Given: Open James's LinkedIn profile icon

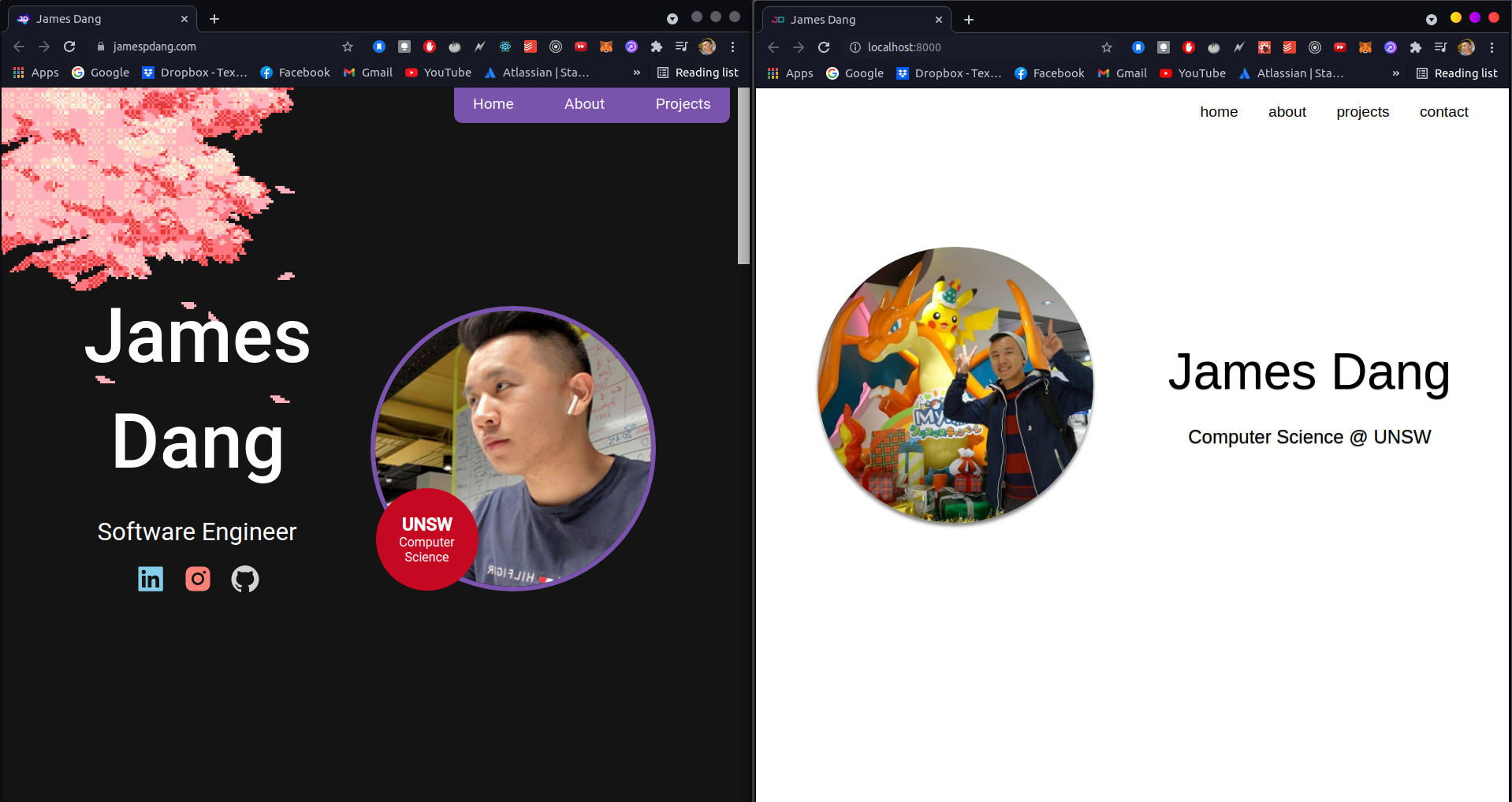Looking at the screenshot, I should tap(150, 579).
